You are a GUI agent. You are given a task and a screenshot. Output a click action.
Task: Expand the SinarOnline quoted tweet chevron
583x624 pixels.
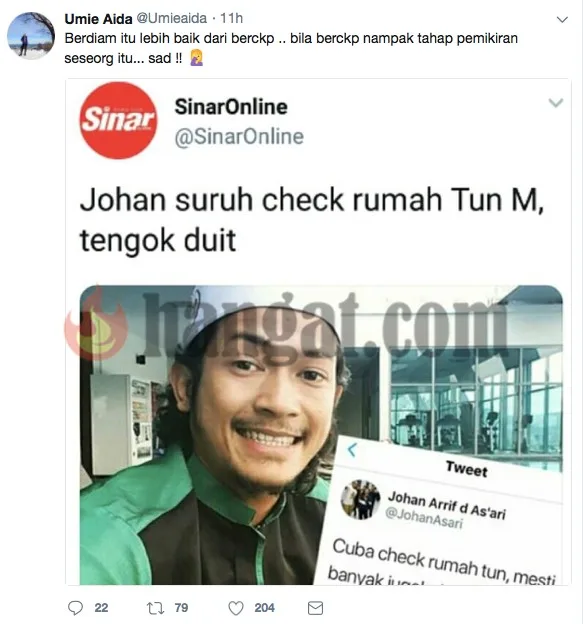click(x=556, y=103)
